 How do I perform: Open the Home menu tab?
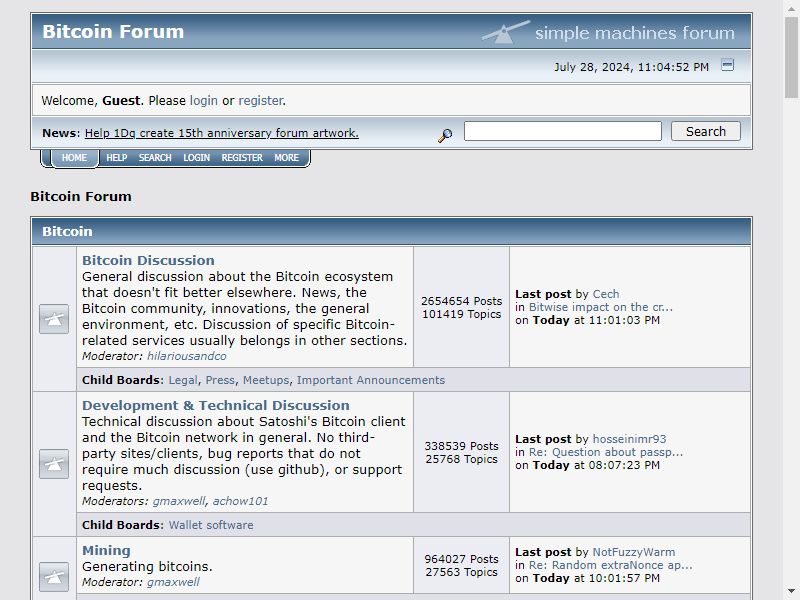[x=74, y=158]
